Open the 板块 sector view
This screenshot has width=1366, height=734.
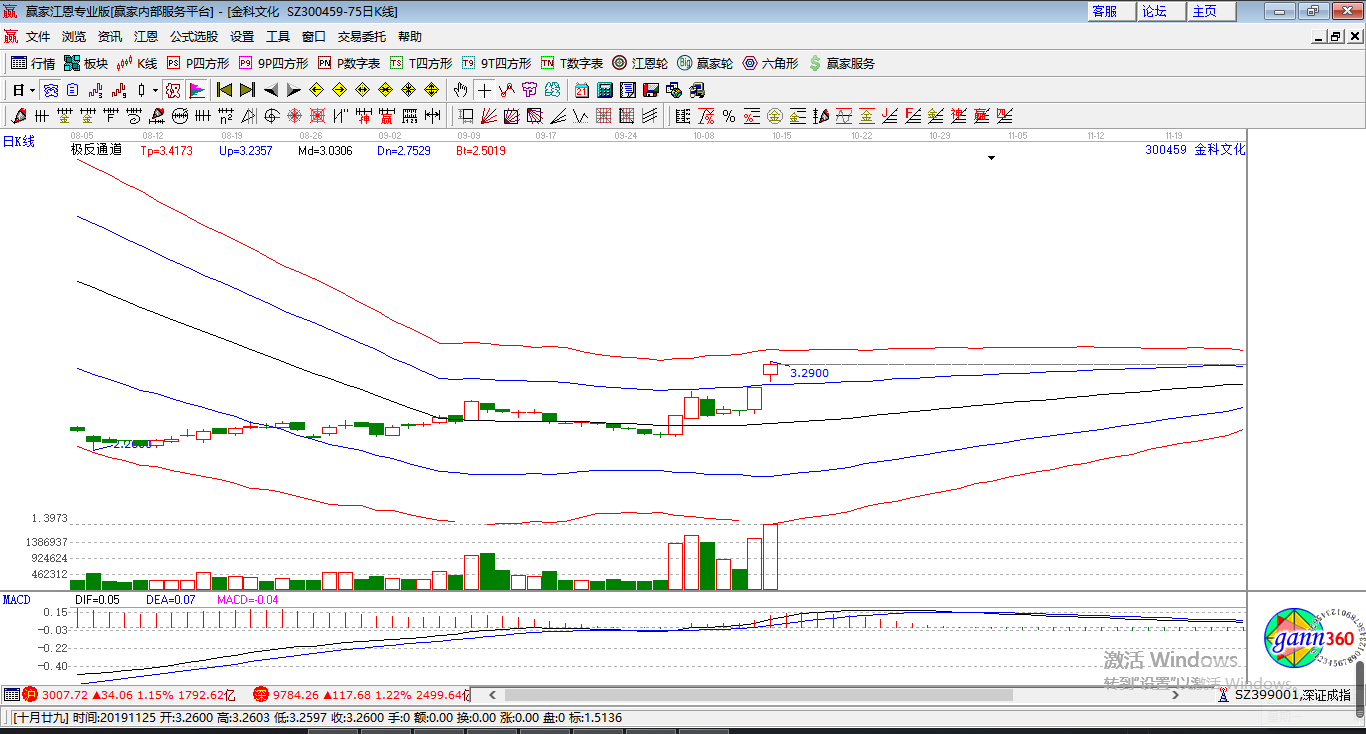click(86, 63)
